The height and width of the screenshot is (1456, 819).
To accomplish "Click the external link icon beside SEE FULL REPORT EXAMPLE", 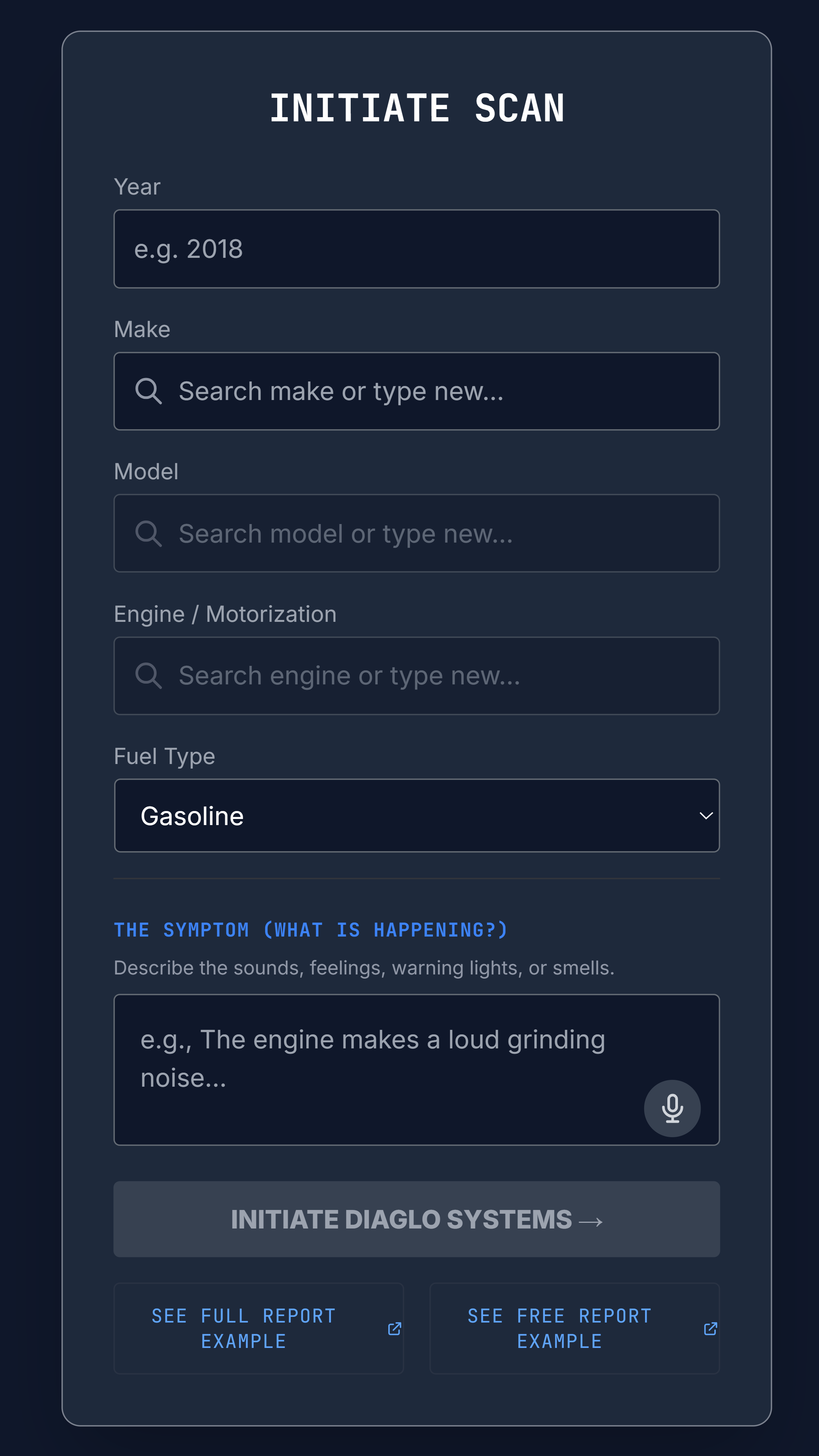I will (x=394, y=1329).
